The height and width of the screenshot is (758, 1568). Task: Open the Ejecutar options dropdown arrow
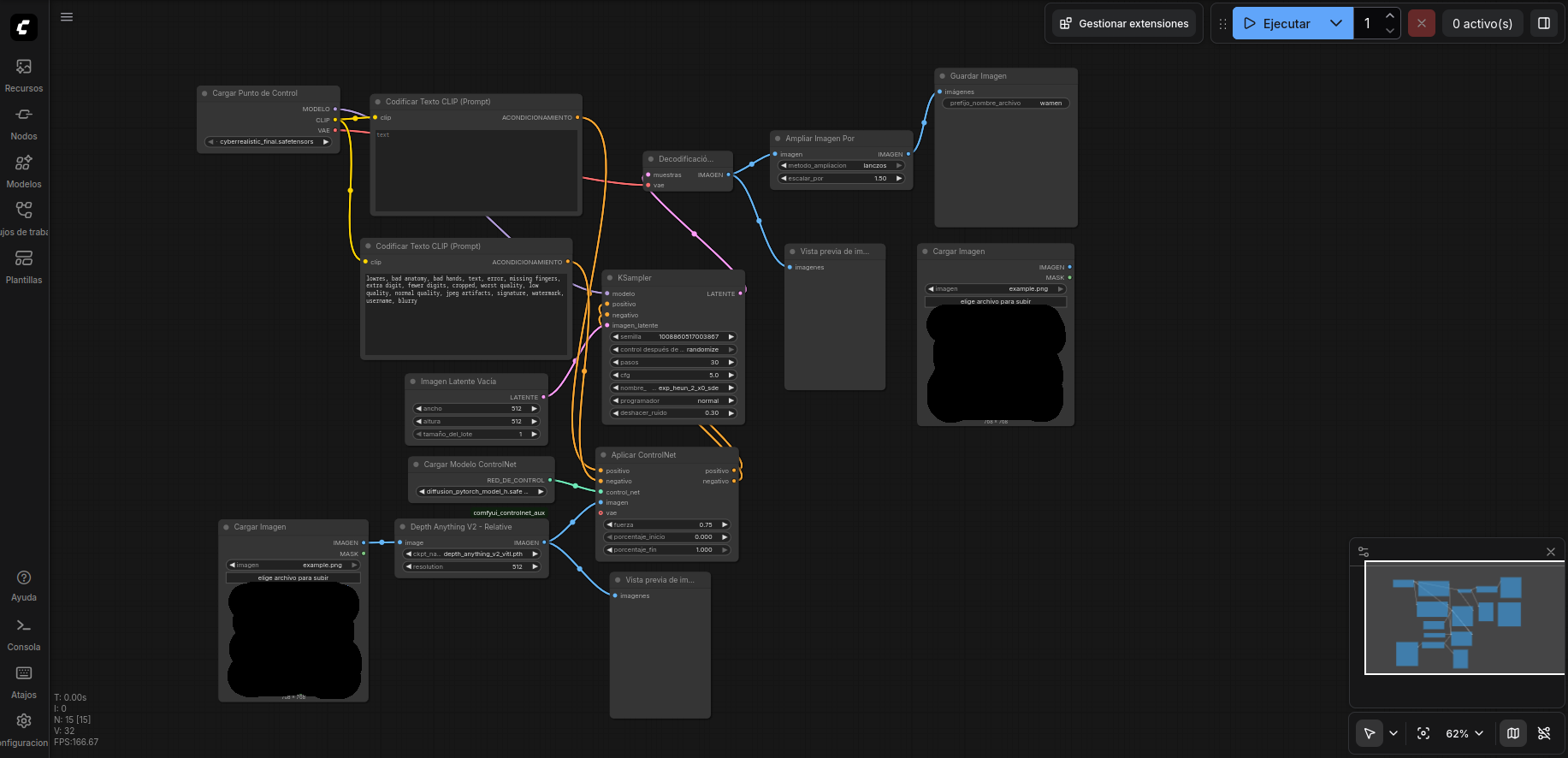pos(1336,23)
